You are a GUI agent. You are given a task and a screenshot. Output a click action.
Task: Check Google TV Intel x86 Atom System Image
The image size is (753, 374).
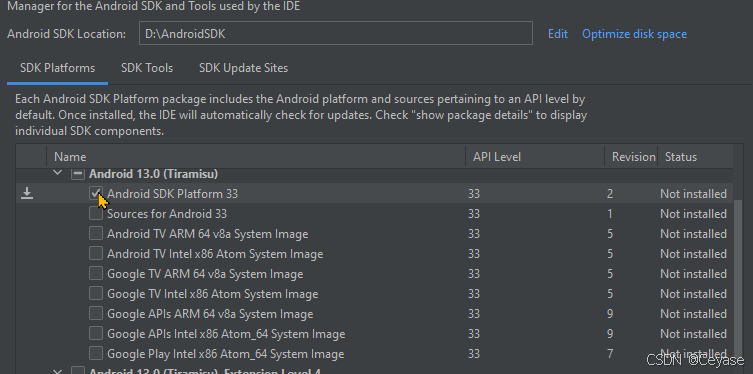click(x=96, y=294)
